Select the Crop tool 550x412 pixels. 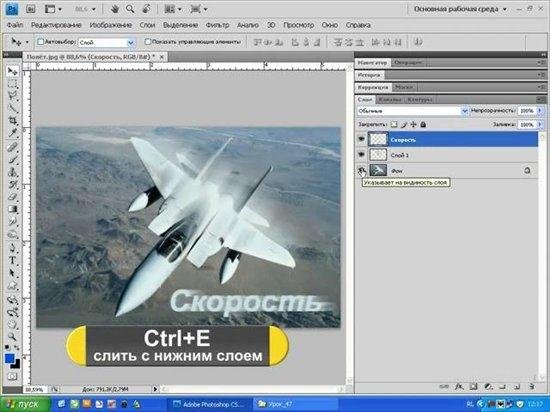(12, 121)
